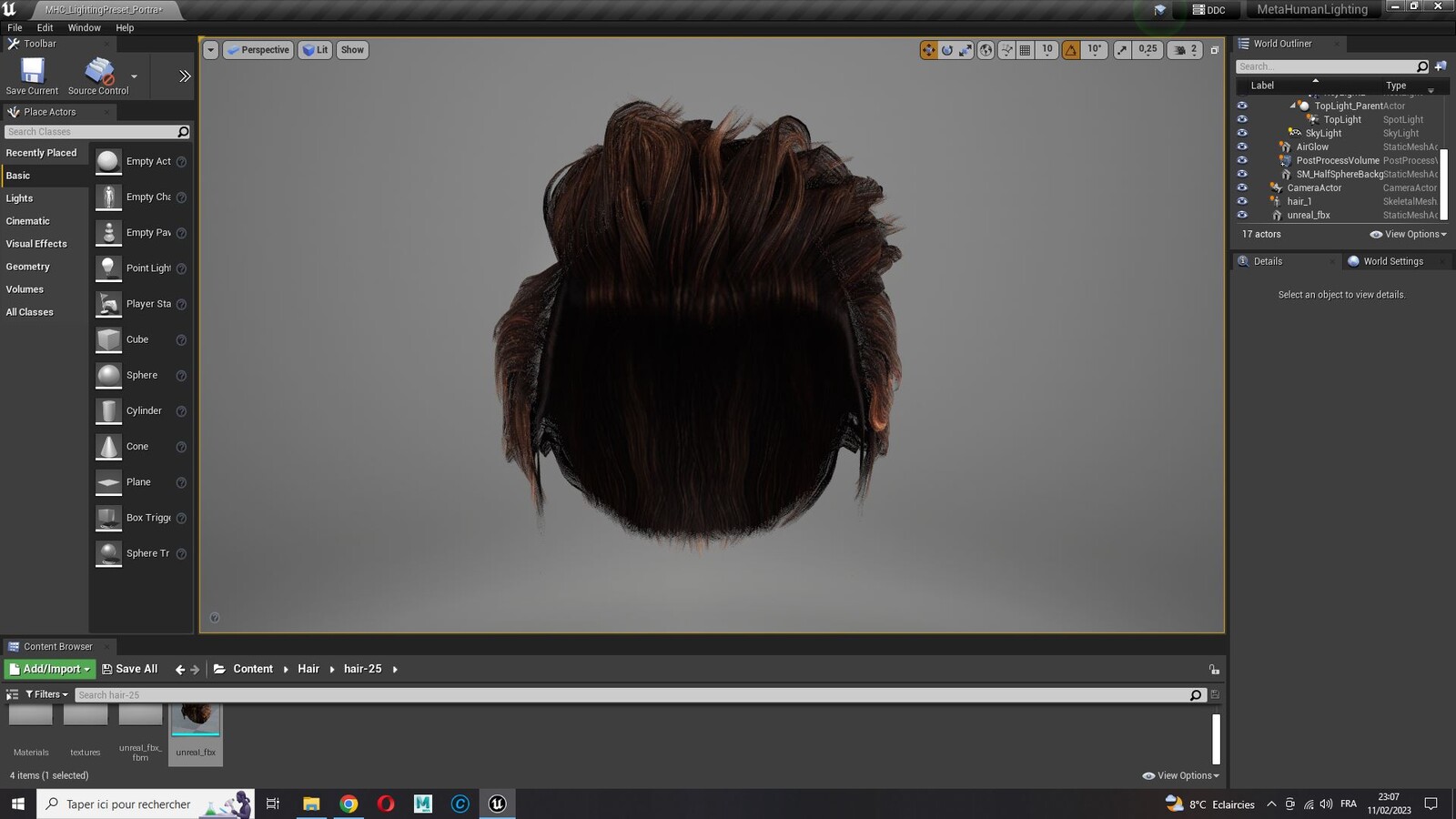The width and height of the screenshot is (1456, 819).
Task: Open the Add/Import dropdown
Action: (x=50, y=669)
